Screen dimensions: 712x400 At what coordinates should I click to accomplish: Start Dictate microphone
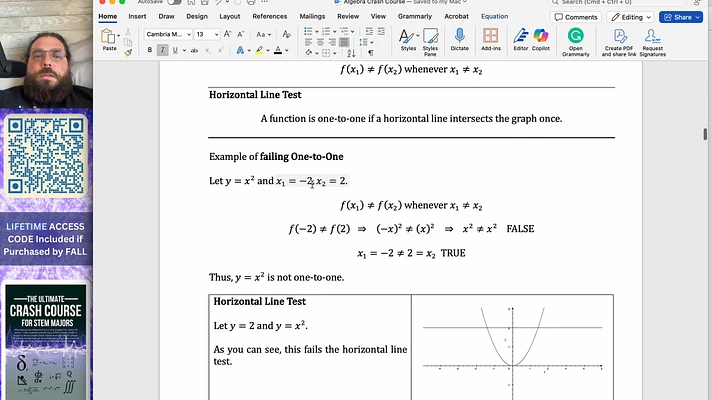[460, 39]
